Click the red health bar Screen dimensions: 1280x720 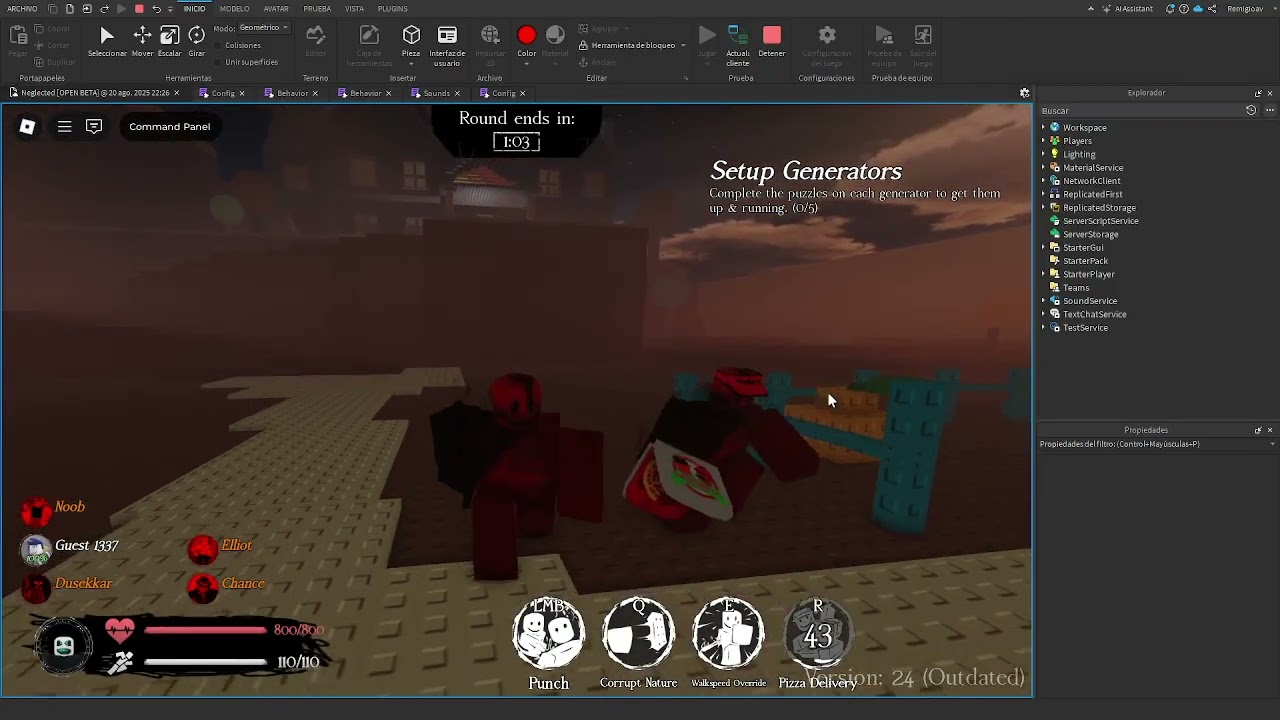pos(205,630)
